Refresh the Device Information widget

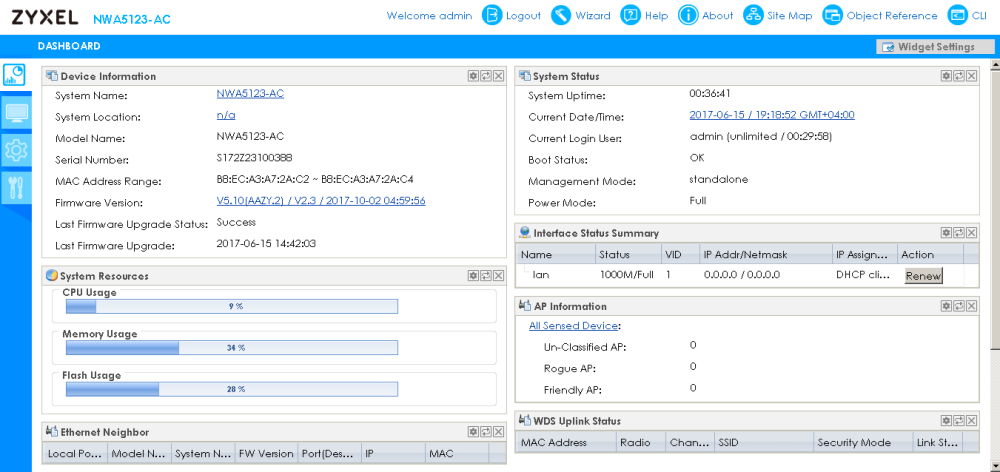click(486, 76)
